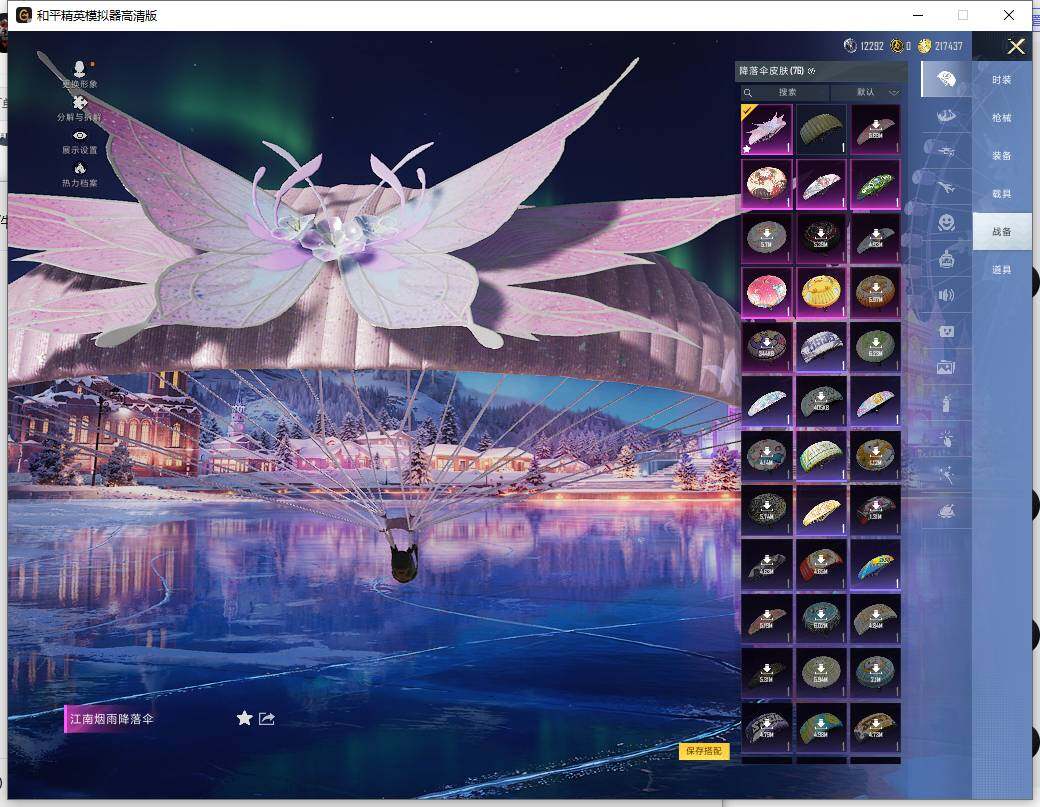Select the smiley emote category icon
The image size is (1040, 807).
click(945, 222)
